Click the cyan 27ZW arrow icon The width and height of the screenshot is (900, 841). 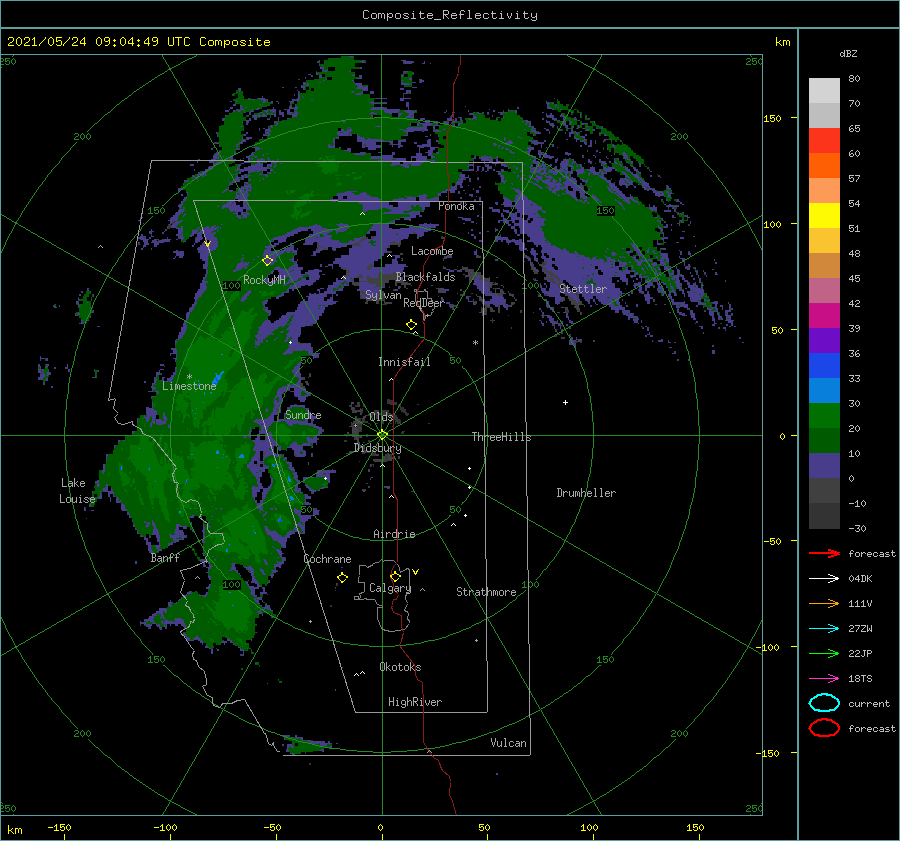[824, 628]
